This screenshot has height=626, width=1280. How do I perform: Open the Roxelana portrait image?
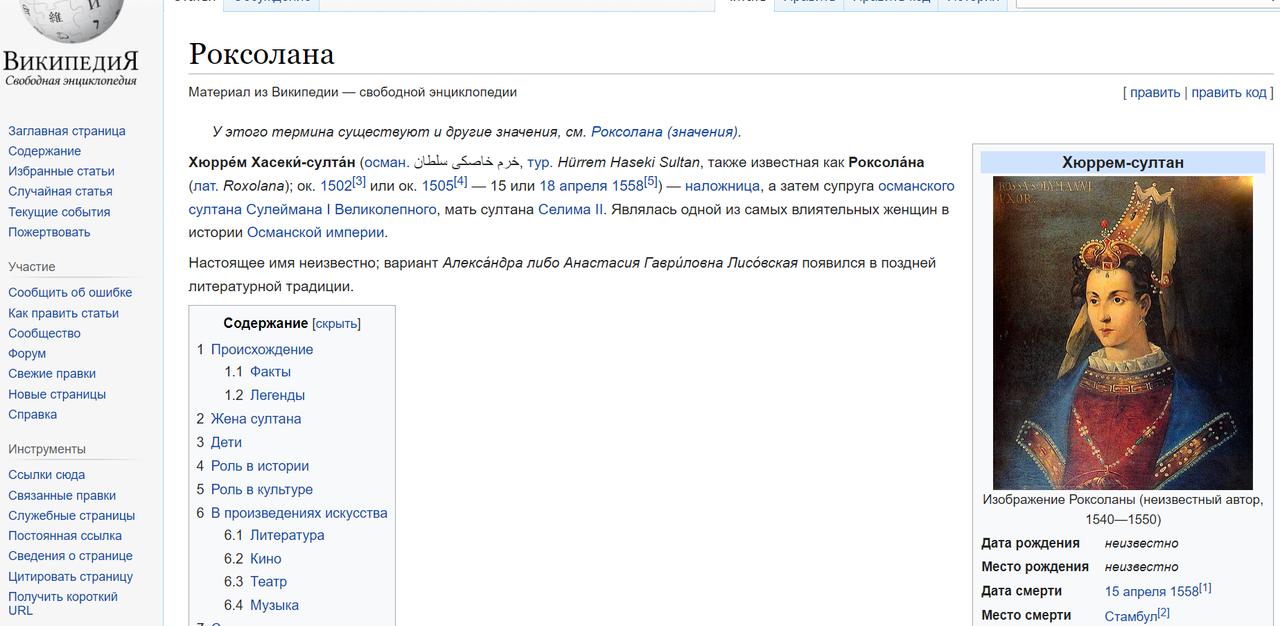pyautogui.click(x=1122, y=333)
